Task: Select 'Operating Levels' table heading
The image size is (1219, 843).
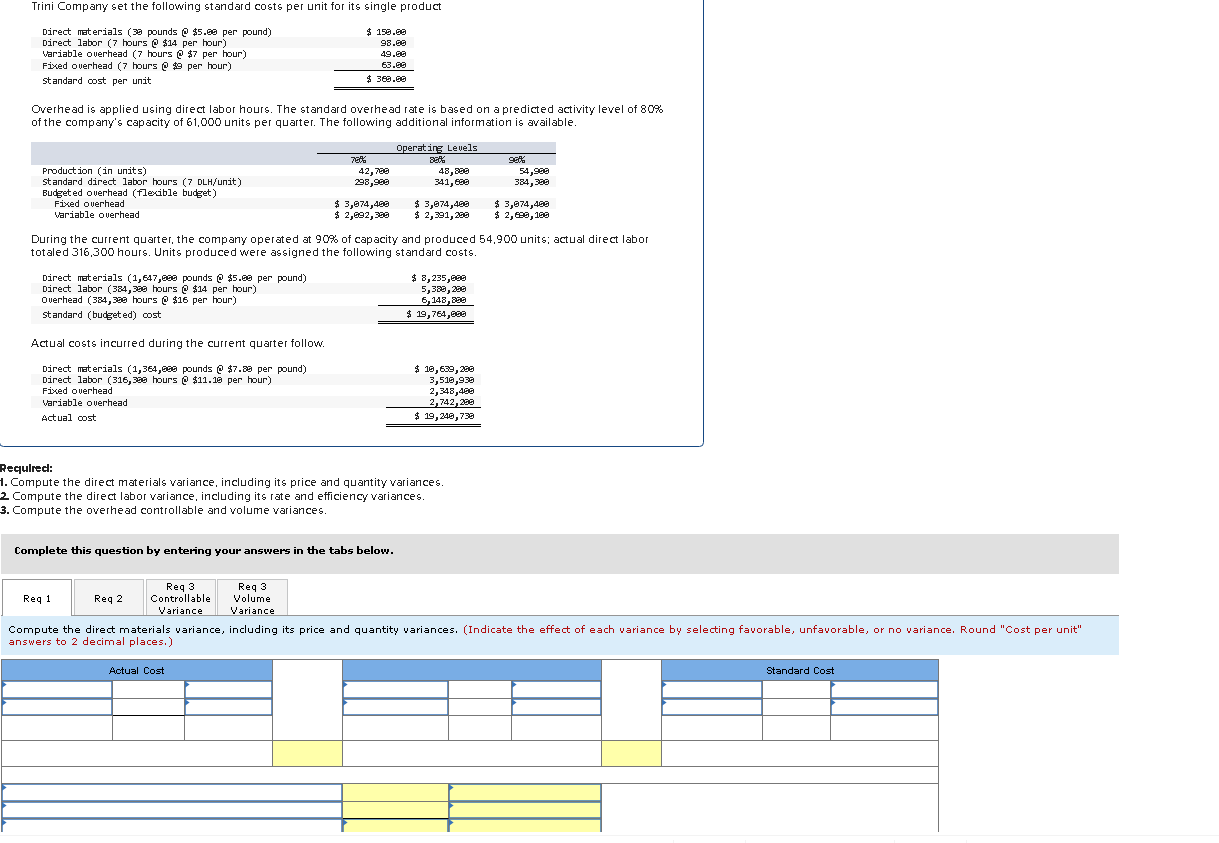Action: point(437,148)
